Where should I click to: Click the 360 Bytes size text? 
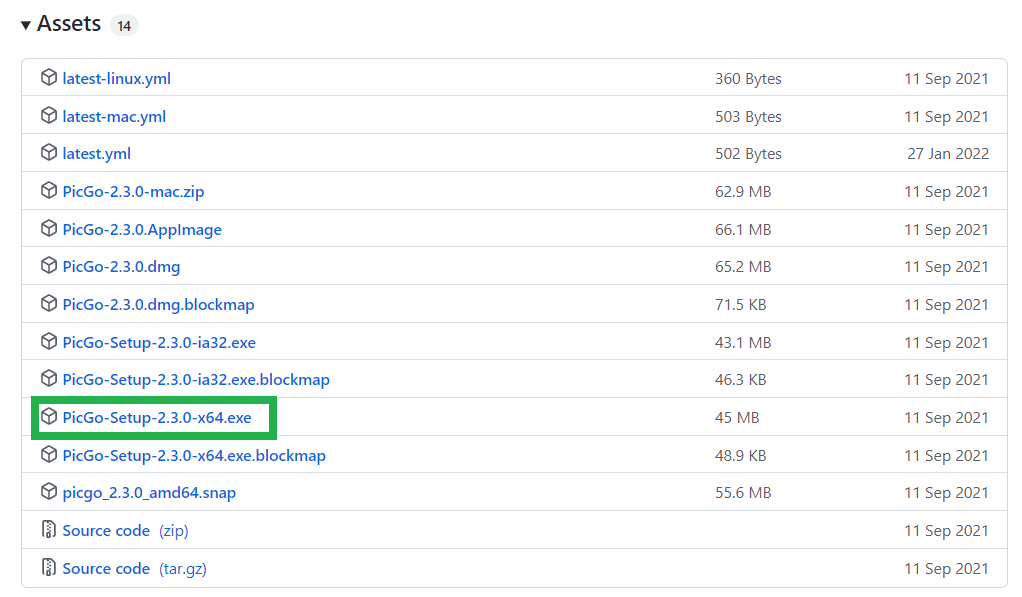coord(748,79)
